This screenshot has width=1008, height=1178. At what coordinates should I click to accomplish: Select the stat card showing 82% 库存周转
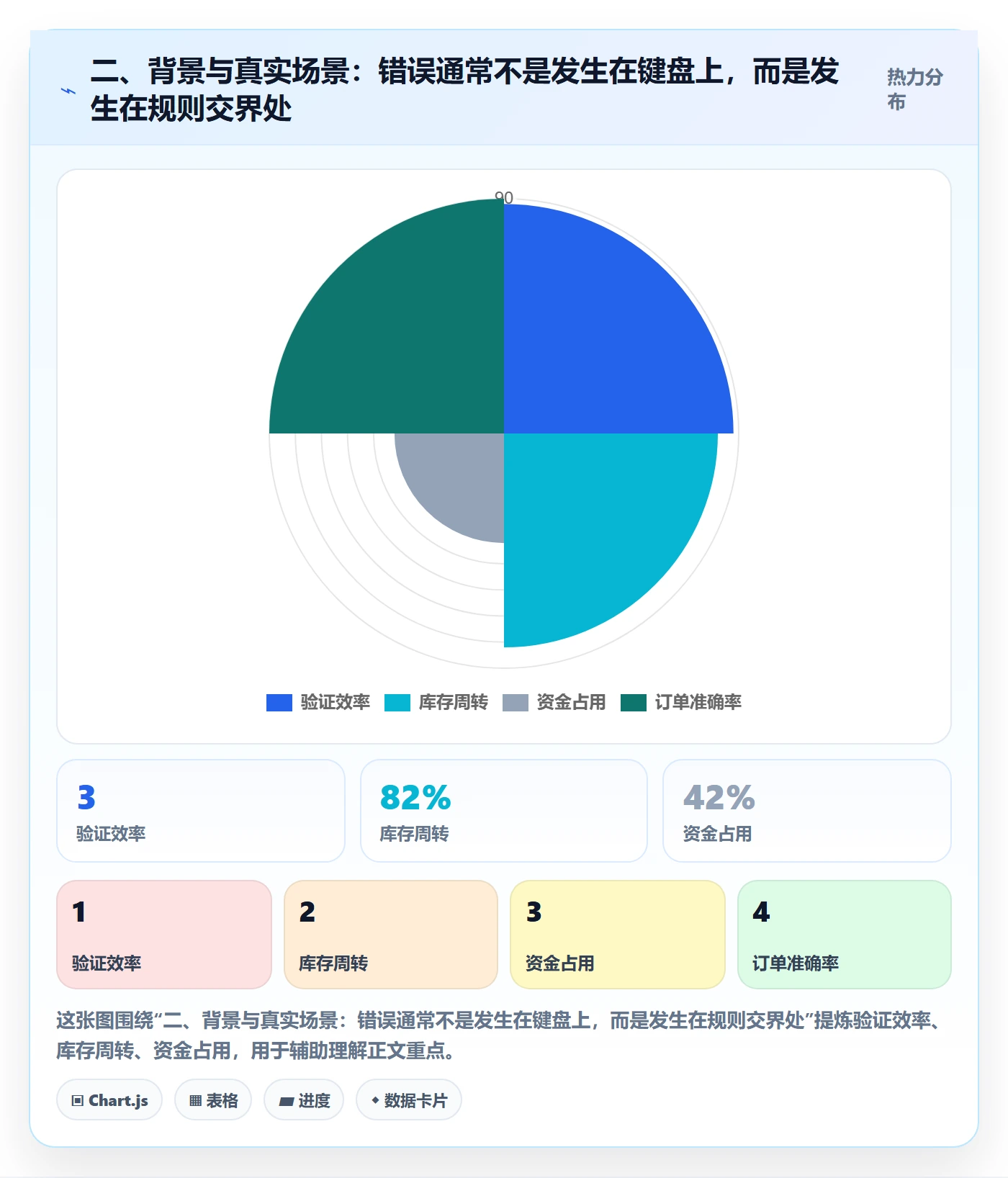click(x=504, y=811)
